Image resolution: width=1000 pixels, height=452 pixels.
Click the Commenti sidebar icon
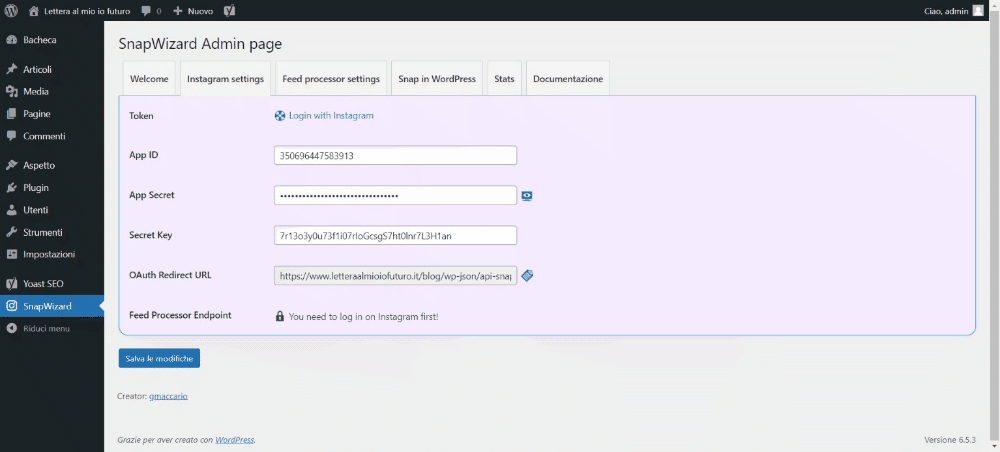click(x=11, y=136)
